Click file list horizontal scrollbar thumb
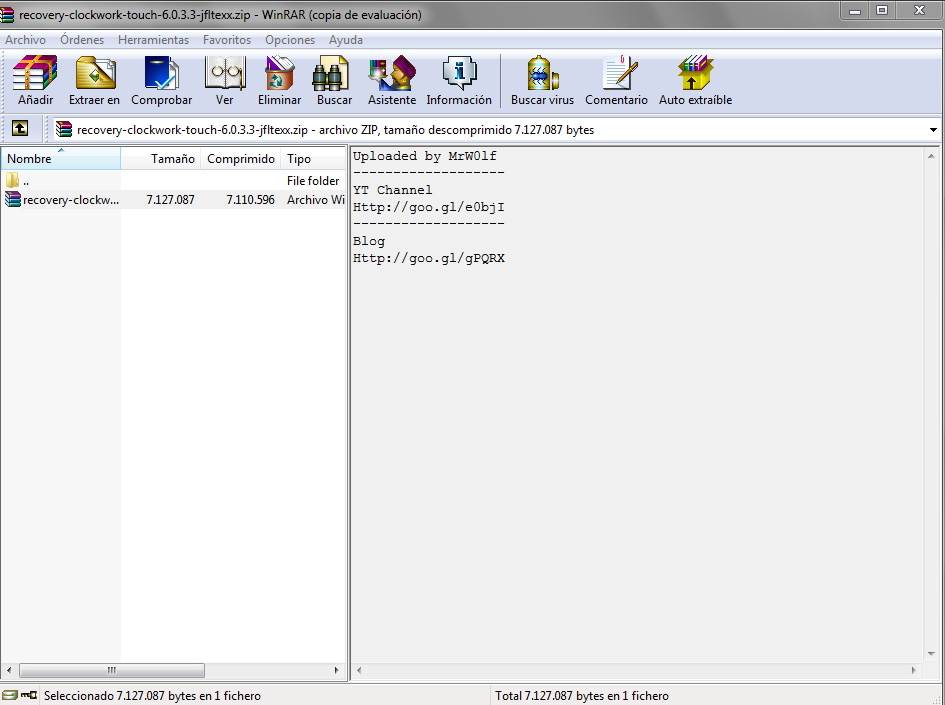 tap(111, 670)
